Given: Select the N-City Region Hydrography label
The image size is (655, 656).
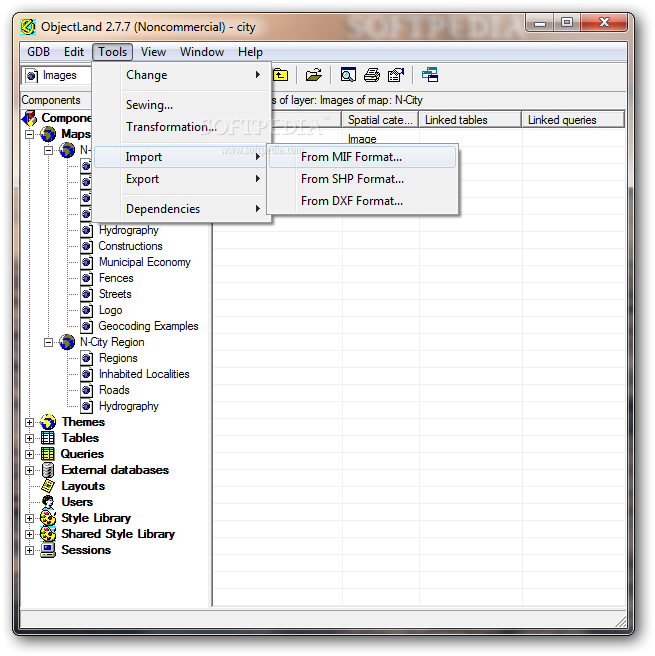Looking at the screenshot, I should coord(129,406).
